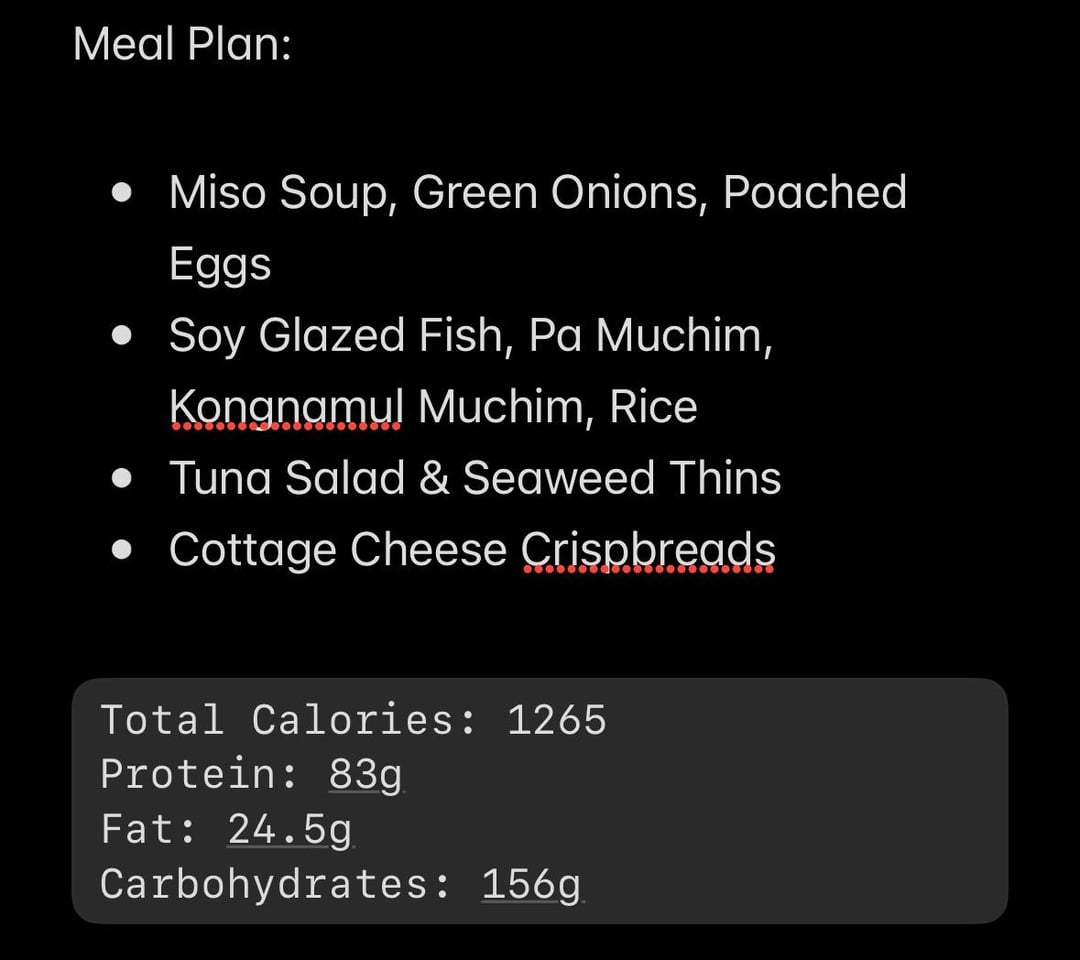This screenshot has width=1080, height=960.
Task: Click the word Rice
Action: point(654,407)
